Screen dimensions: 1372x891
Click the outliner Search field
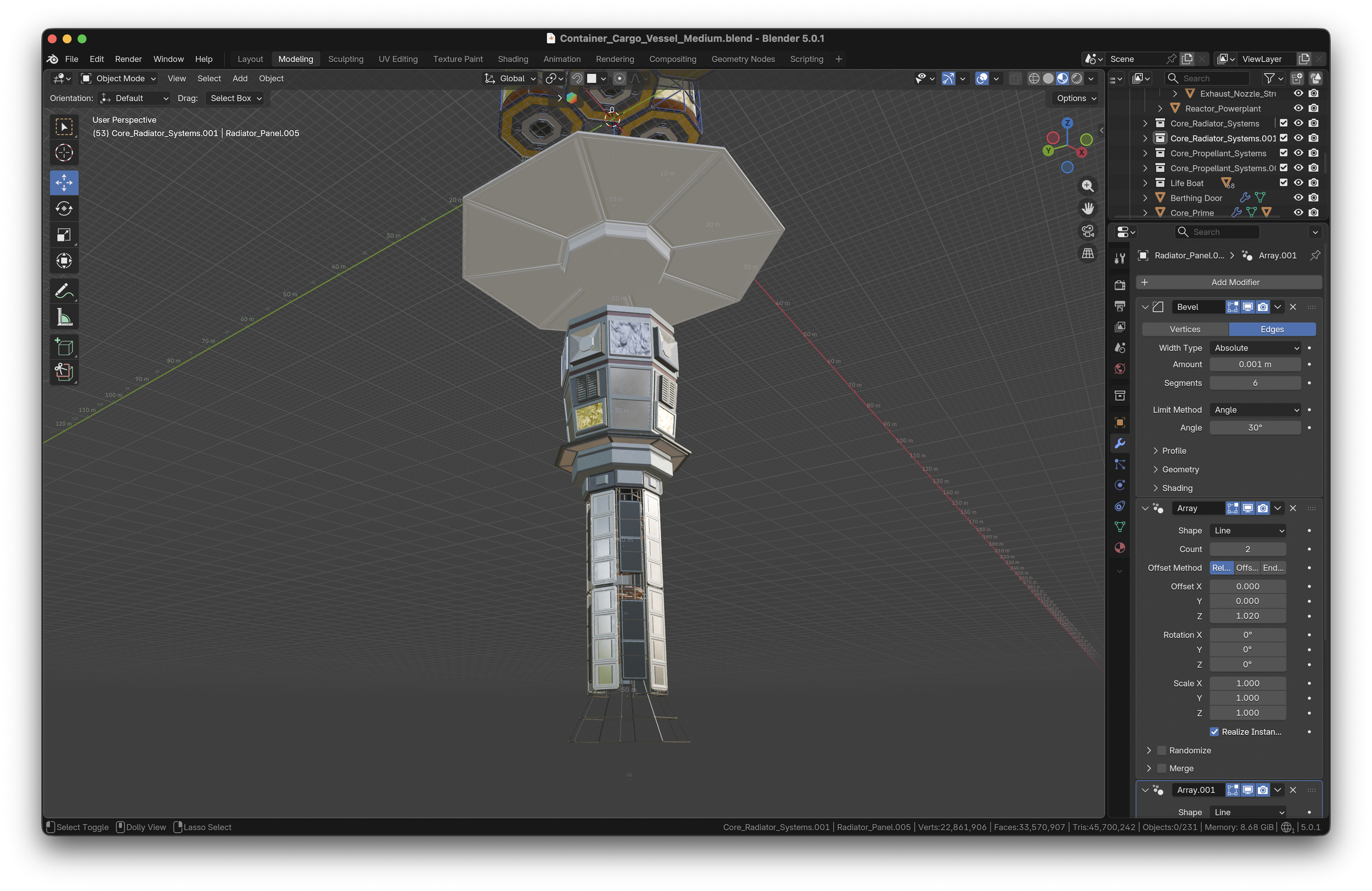[x=1207, y=78]
